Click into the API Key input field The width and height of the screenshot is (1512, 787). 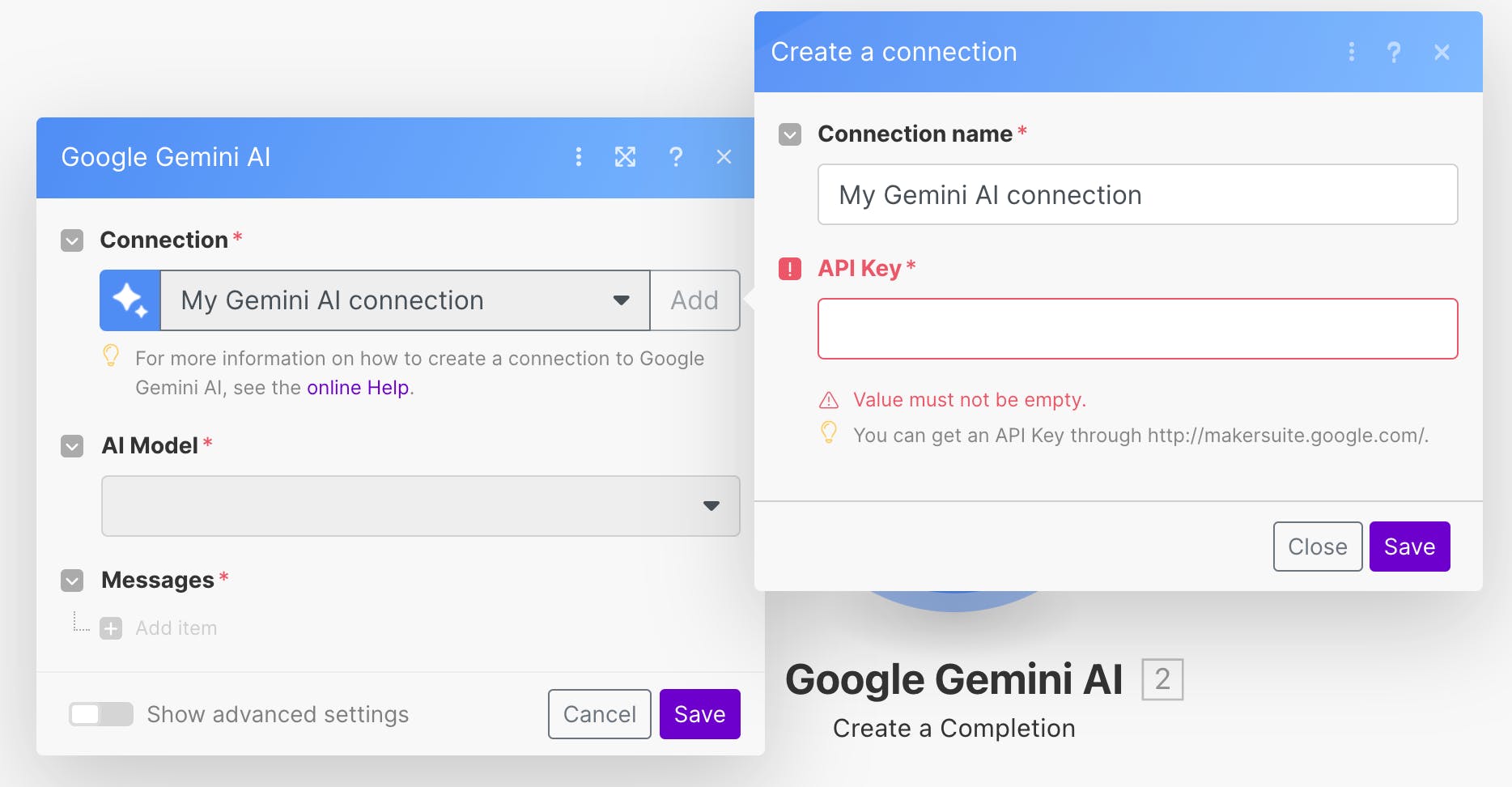1137,329
